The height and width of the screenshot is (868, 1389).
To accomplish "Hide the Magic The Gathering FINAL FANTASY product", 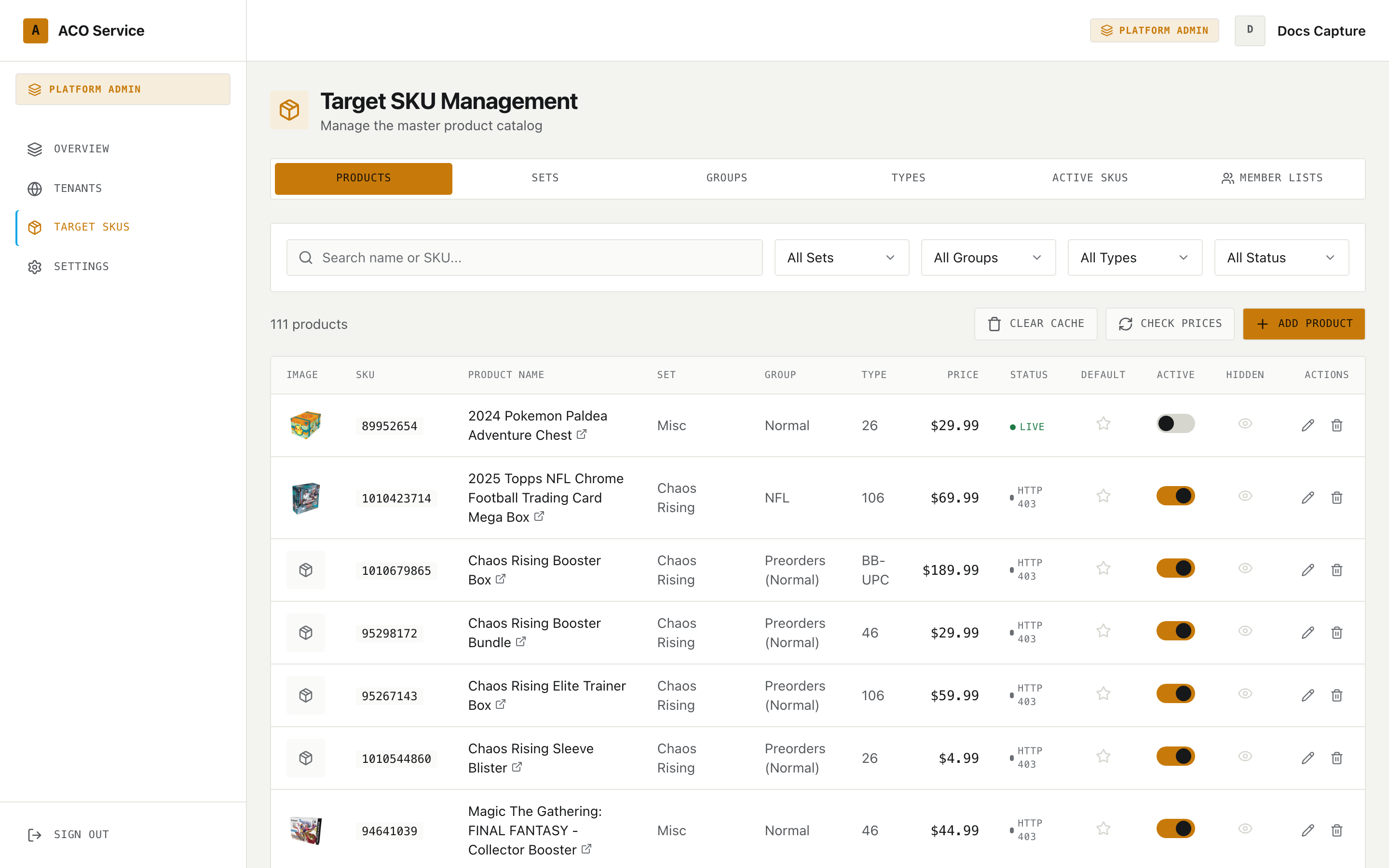I will click(1244, 829).
